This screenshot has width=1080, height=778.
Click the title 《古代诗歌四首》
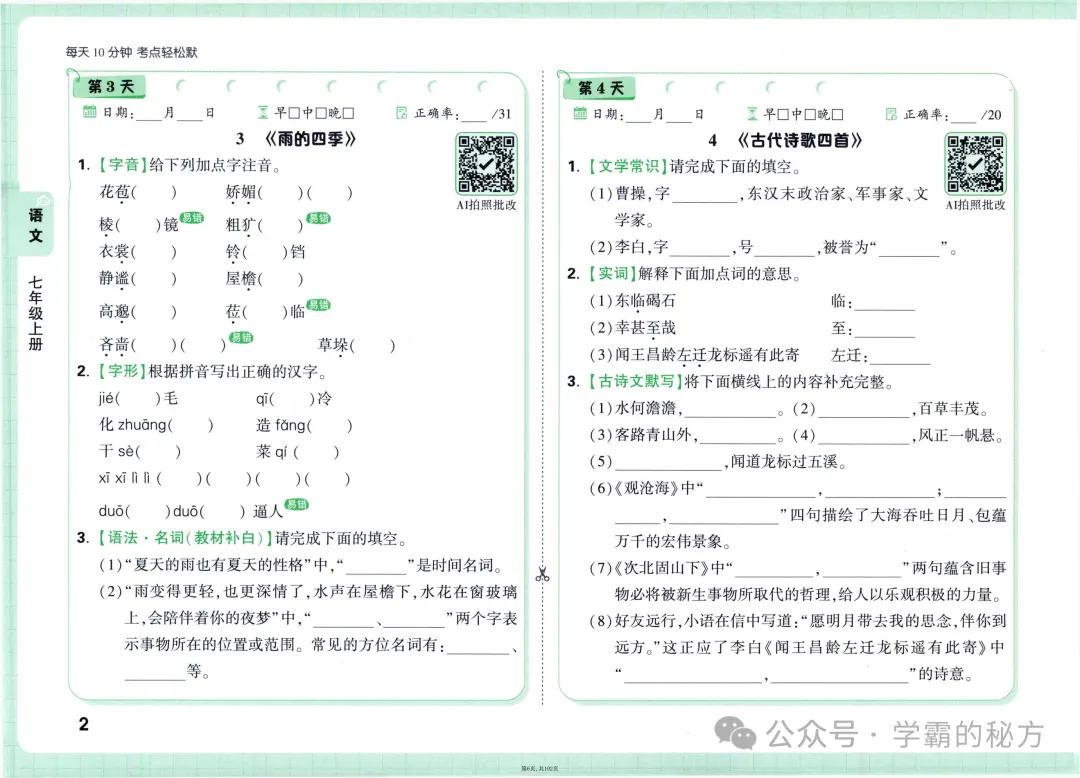point(800,140)
